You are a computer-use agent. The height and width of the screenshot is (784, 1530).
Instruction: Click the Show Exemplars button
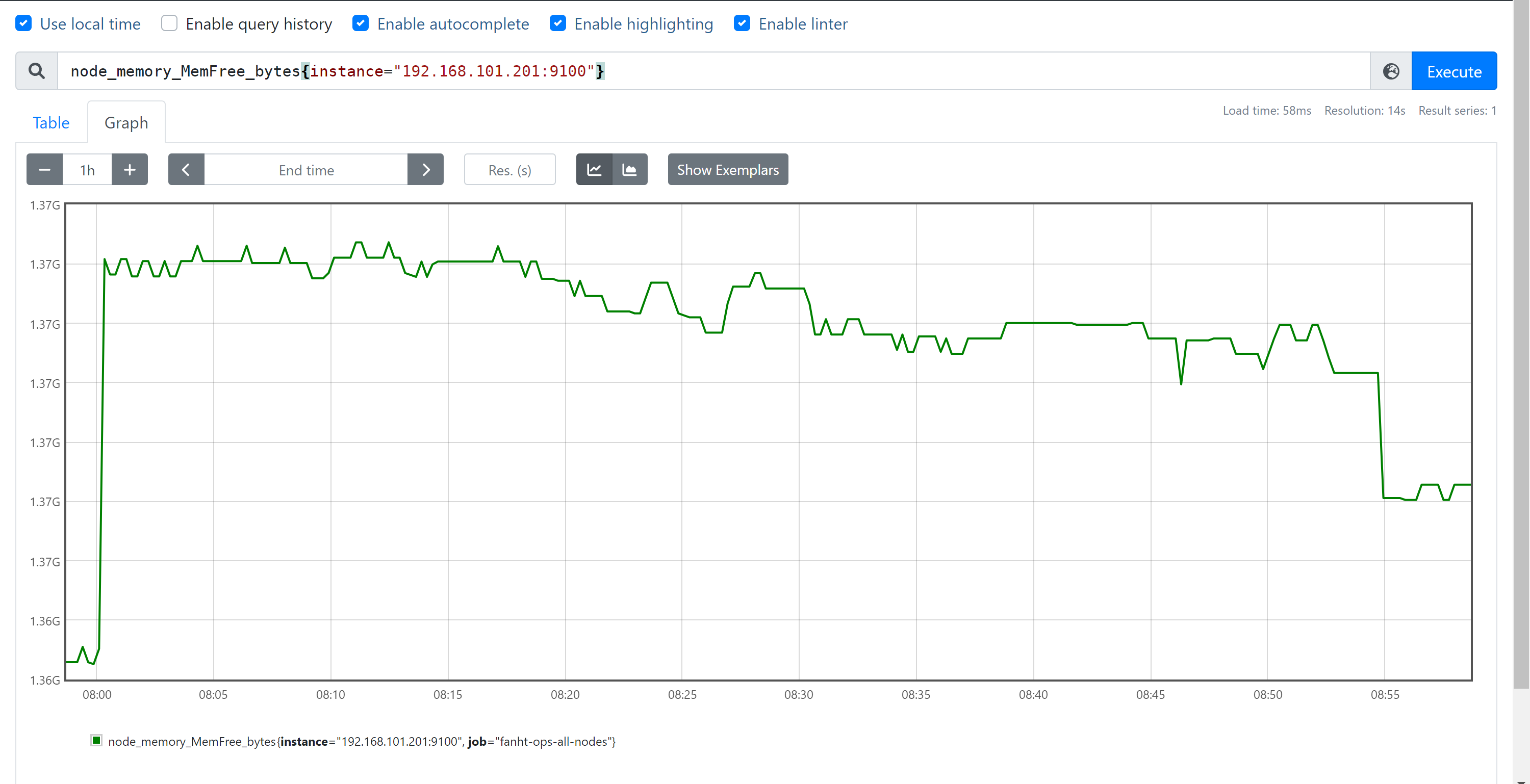(x=728, y=170)
